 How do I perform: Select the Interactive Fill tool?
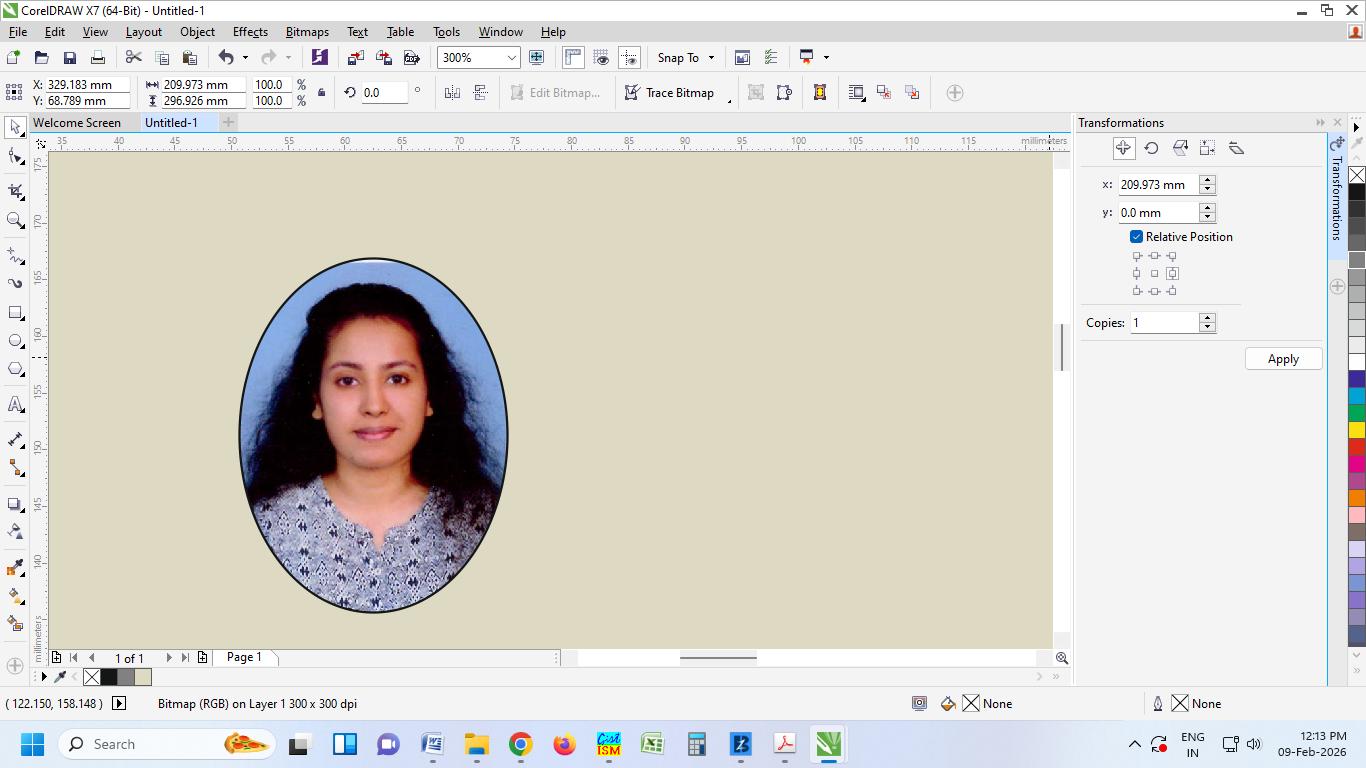click(x=15, y=595)
